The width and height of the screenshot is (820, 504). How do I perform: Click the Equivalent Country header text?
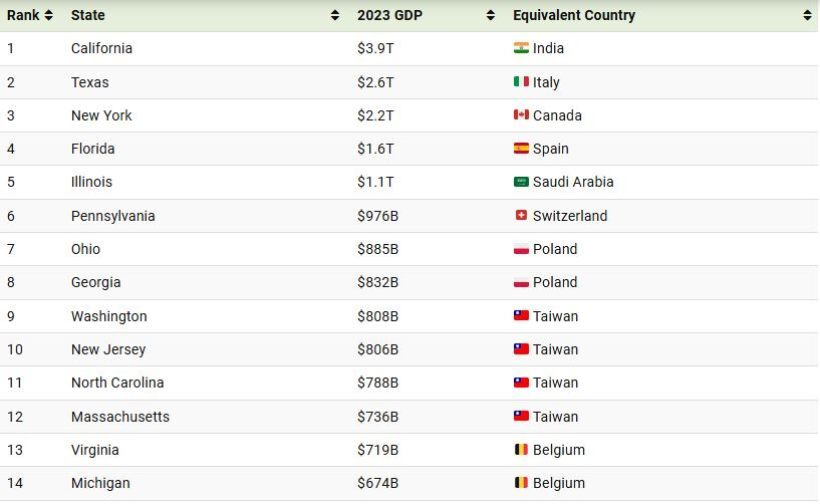(x=574, y=15)
